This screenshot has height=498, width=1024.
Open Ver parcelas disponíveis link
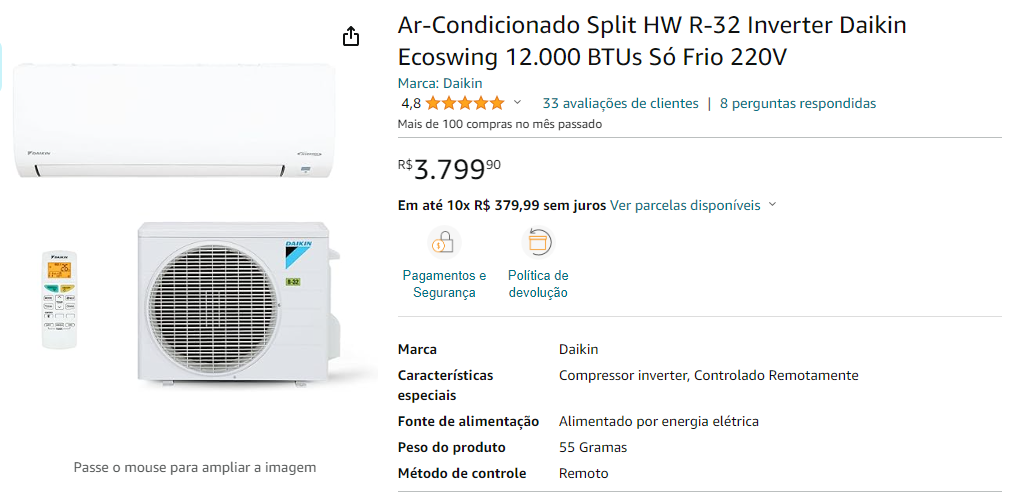[x=685, y=206]
